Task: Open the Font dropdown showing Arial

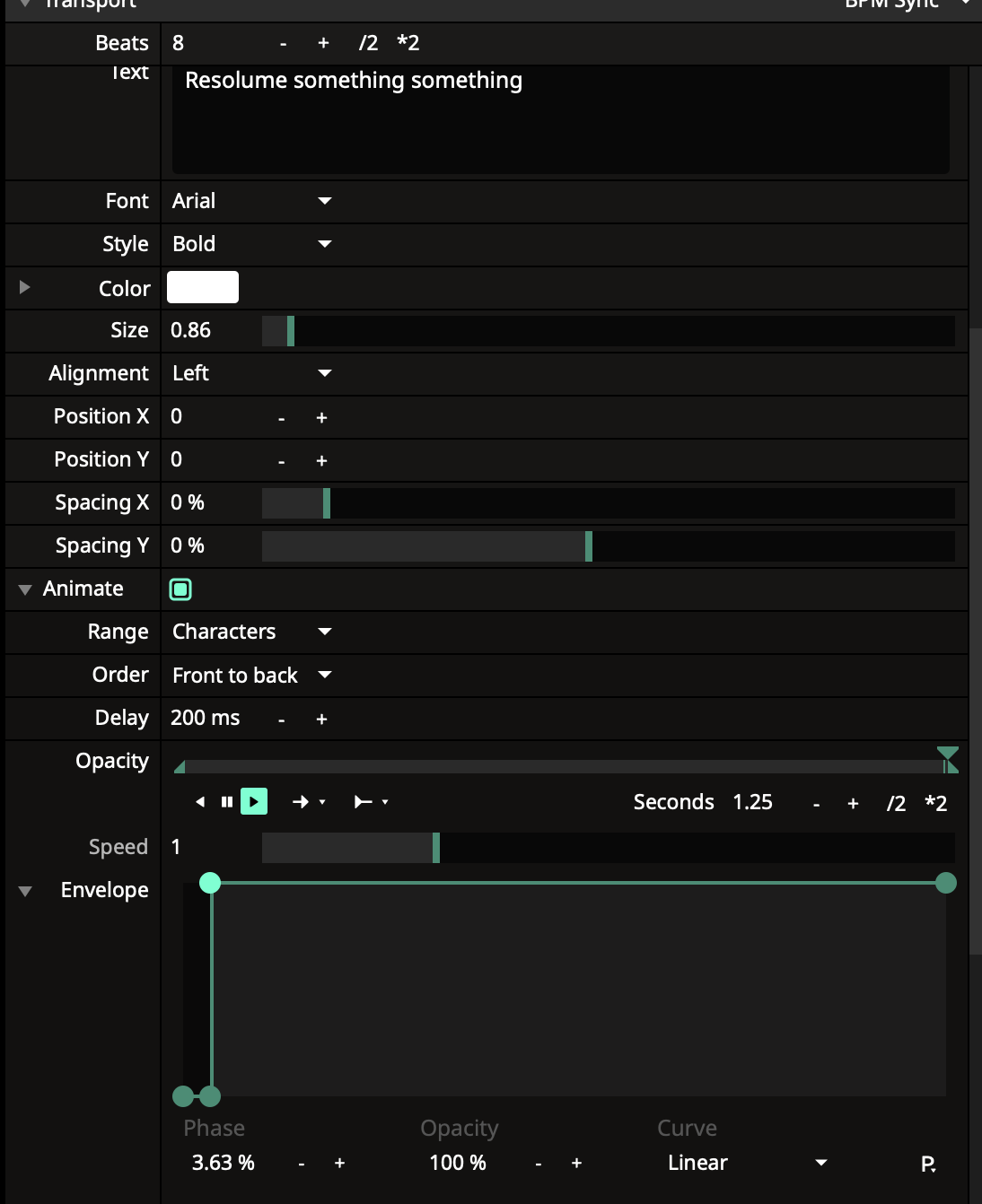Action: (x=252, y=201)
